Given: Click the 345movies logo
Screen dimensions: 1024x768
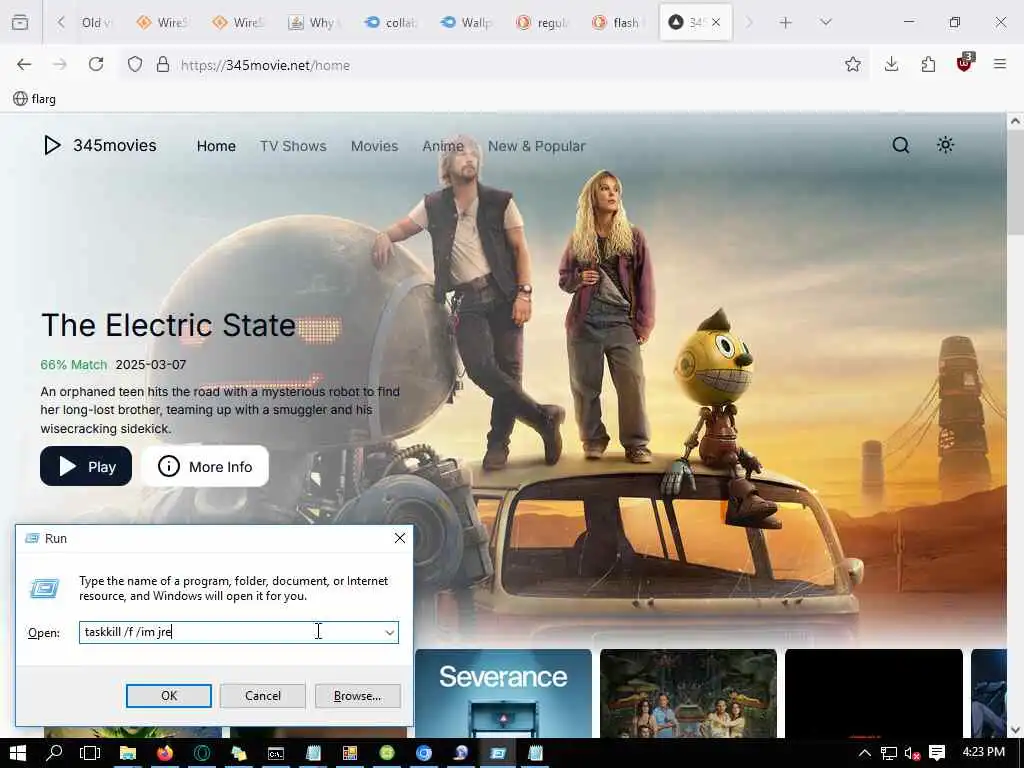Looking at the screenshot, I should tap(99, 145).
